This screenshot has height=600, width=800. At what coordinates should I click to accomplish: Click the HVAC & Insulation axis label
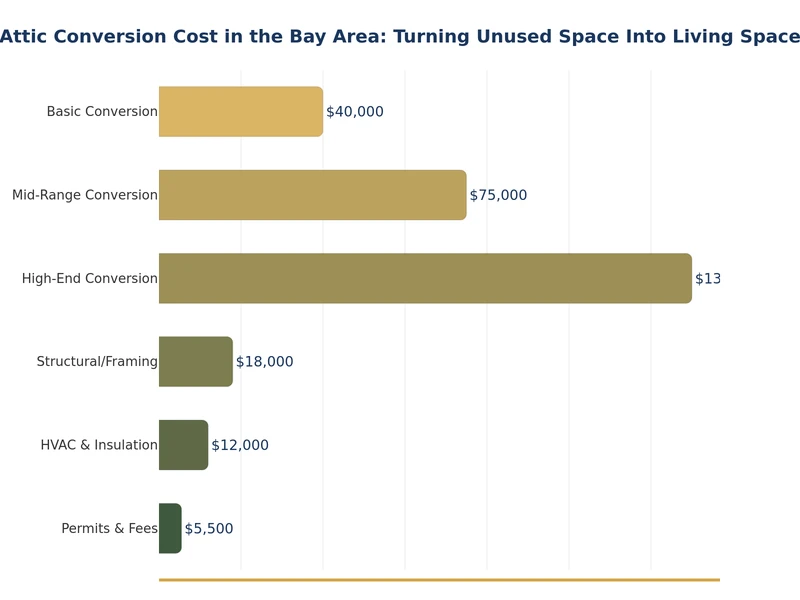point(99,445)
